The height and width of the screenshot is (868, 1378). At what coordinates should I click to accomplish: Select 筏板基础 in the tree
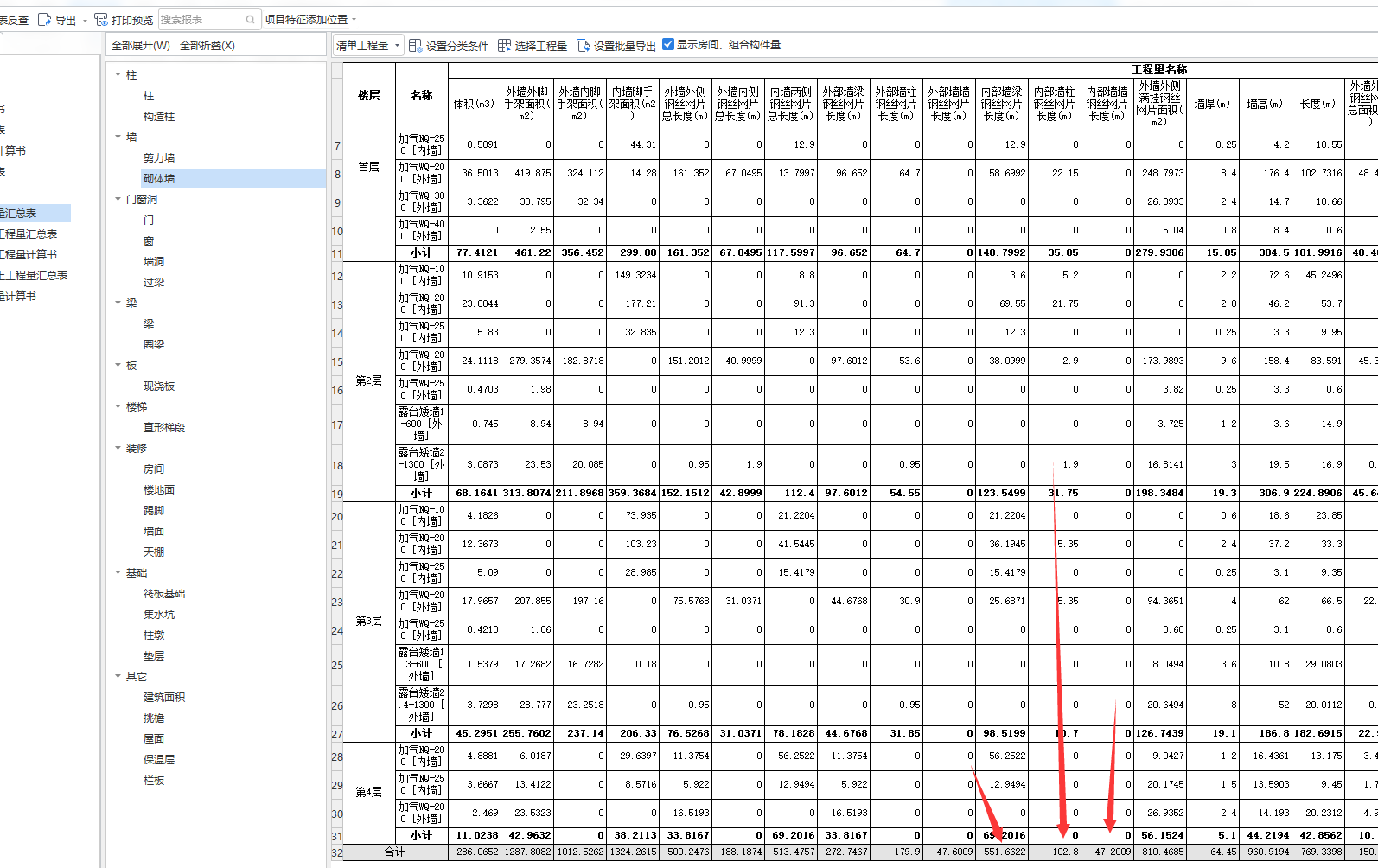click(164, 593)
